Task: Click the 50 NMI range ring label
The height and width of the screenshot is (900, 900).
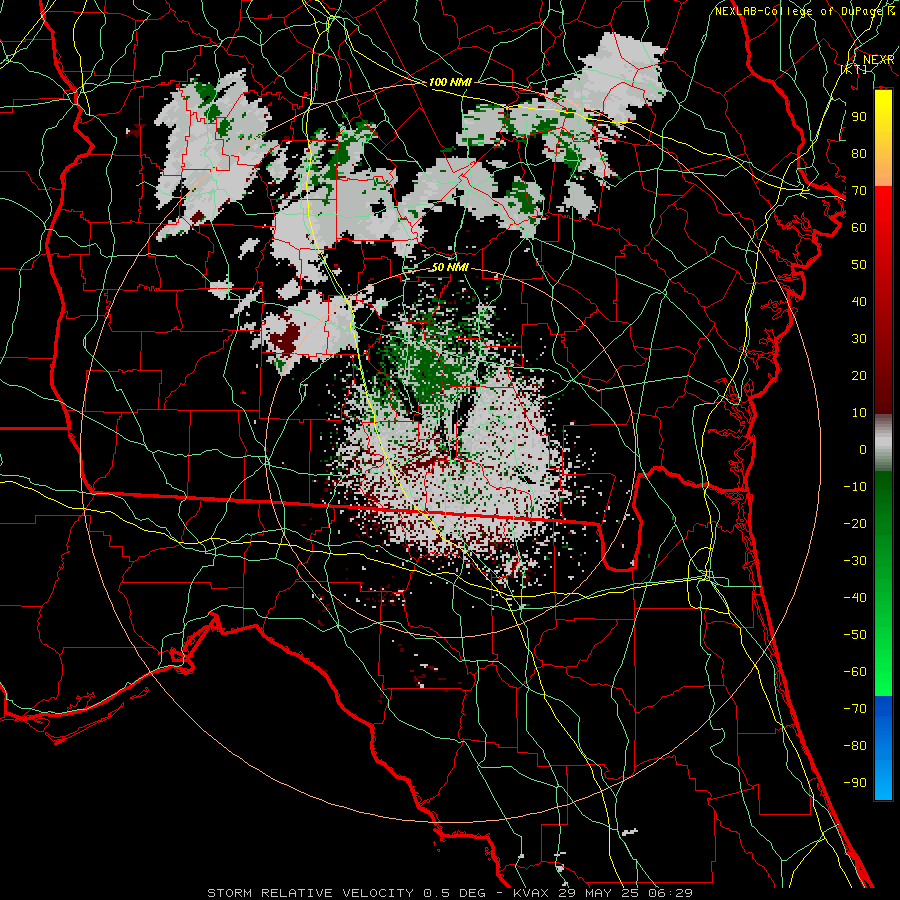Action: coord(450,267)
